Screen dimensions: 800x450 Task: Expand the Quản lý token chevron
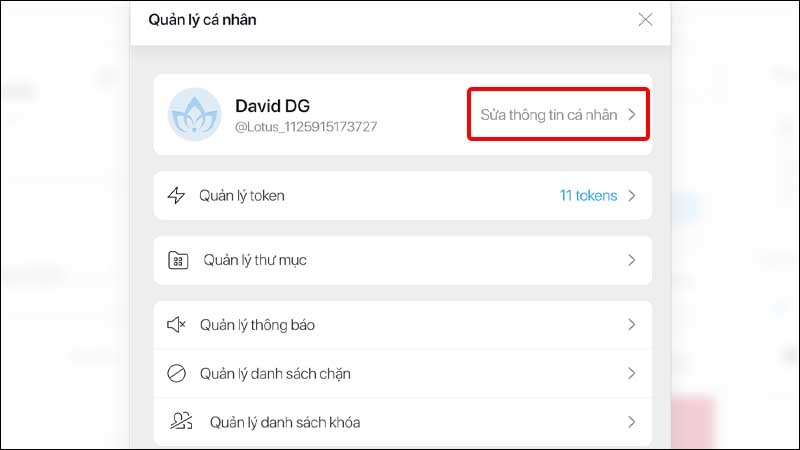pyautogui.click(x=632, y=196)
